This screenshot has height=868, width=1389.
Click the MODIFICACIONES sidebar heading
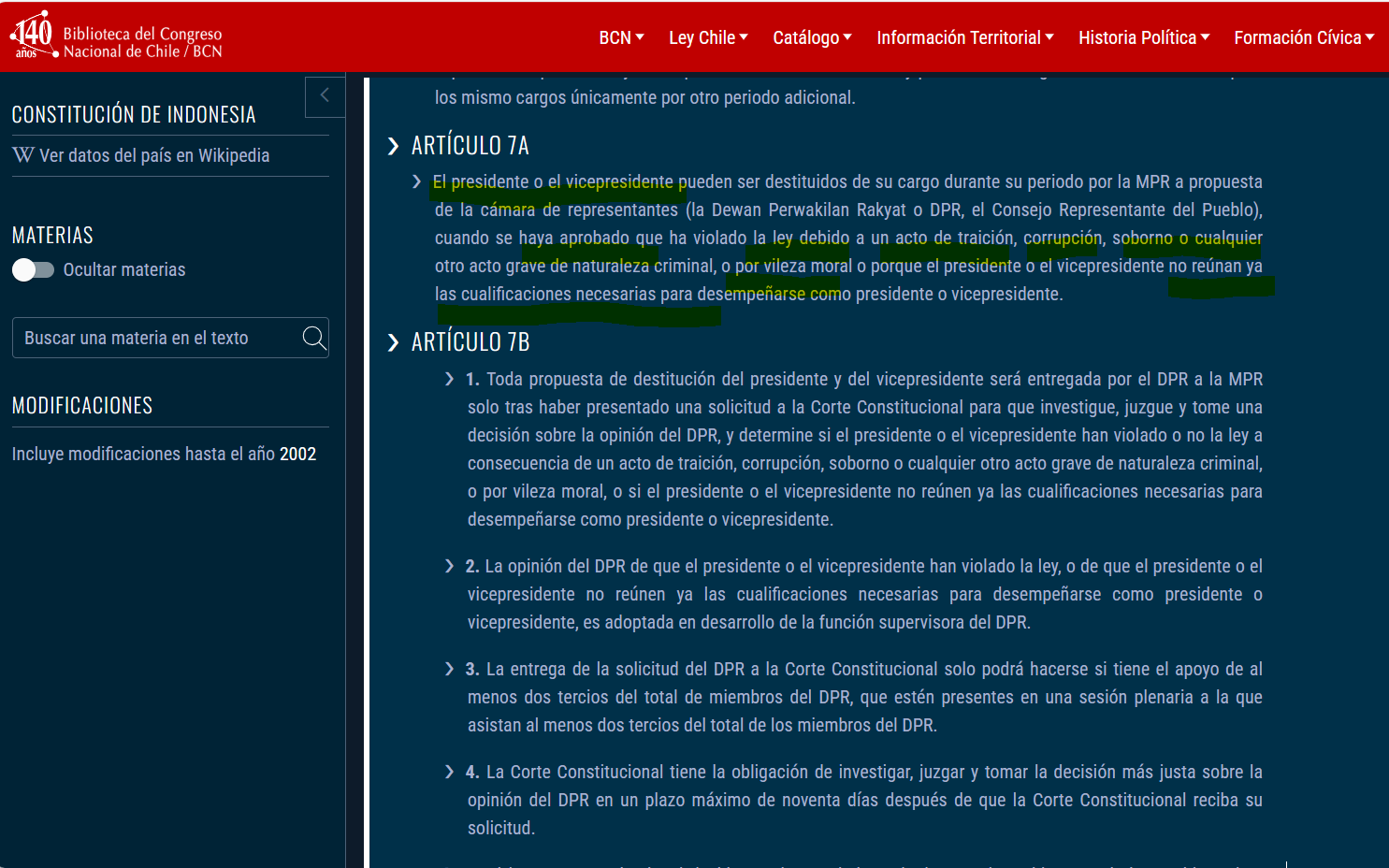[x=82, y=405]
